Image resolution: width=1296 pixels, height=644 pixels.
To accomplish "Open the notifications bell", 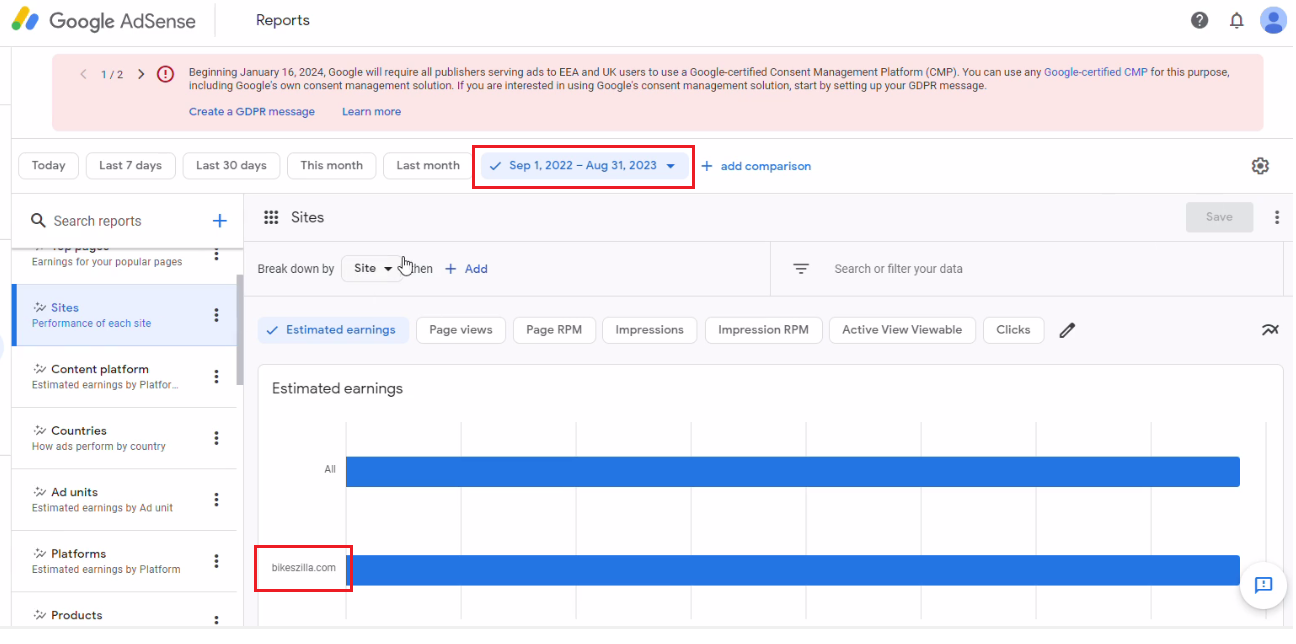I will pyautogui.click(x=1237, y=20).
